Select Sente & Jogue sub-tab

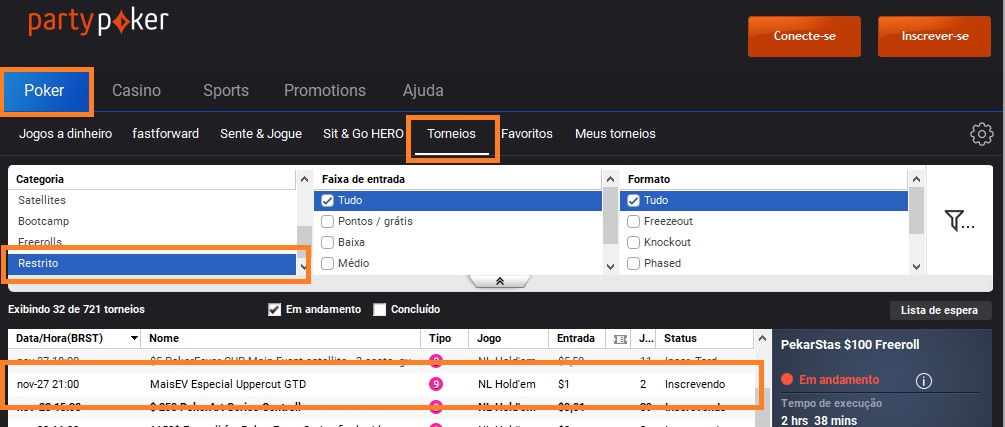[261, 134]
